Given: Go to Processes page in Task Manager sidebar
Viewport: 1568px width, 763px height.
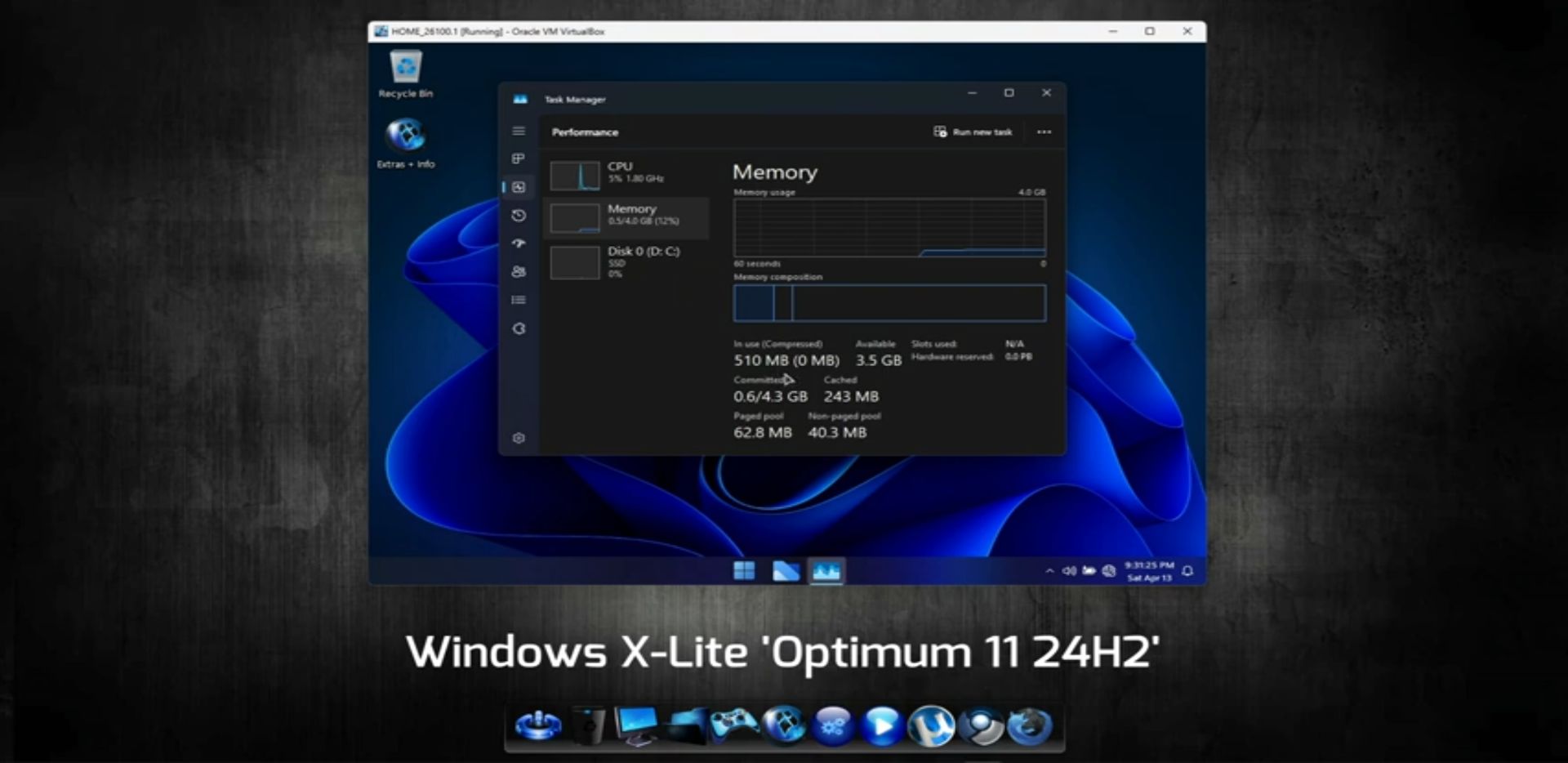Looking at the screenshot, I should pos(519,158).
